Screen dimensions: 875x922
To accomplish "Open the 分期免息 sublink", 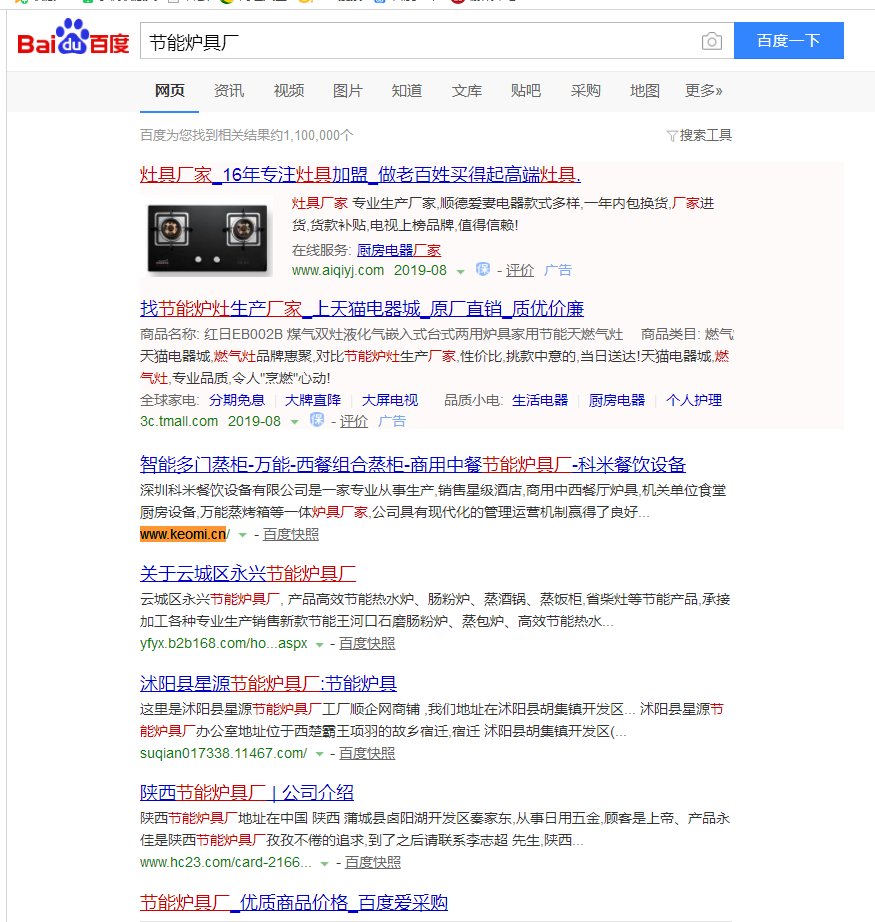I will (x=237, y=400).
